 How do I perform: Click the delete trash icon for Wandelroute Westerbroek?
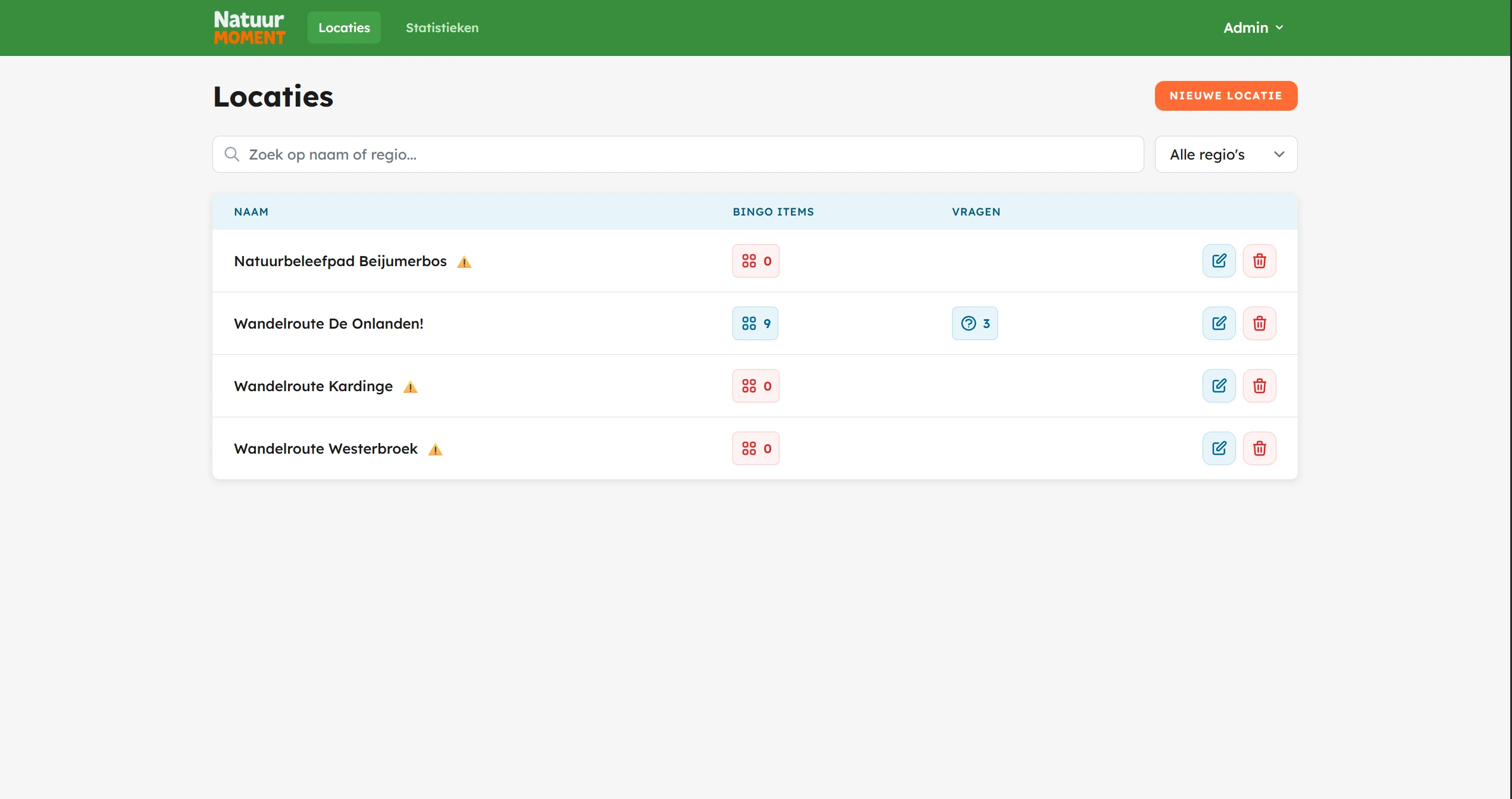1260,448
